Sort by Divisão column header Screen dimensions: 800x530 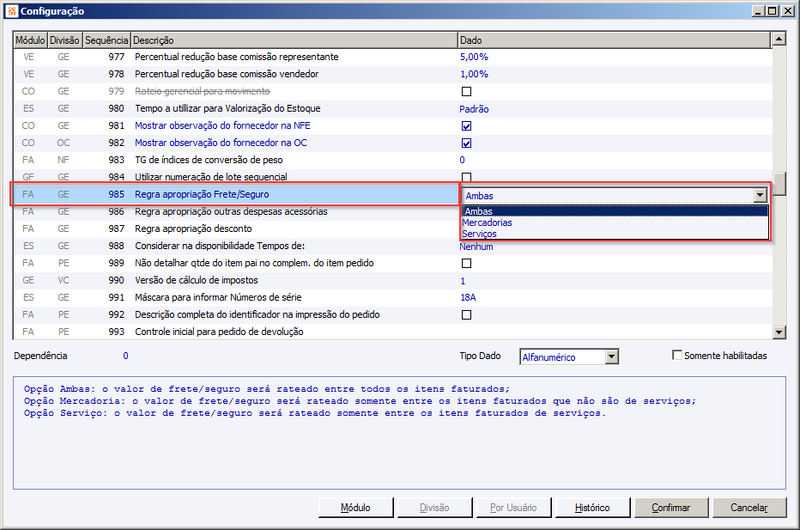pyautogui.click(x=64, y=40)
